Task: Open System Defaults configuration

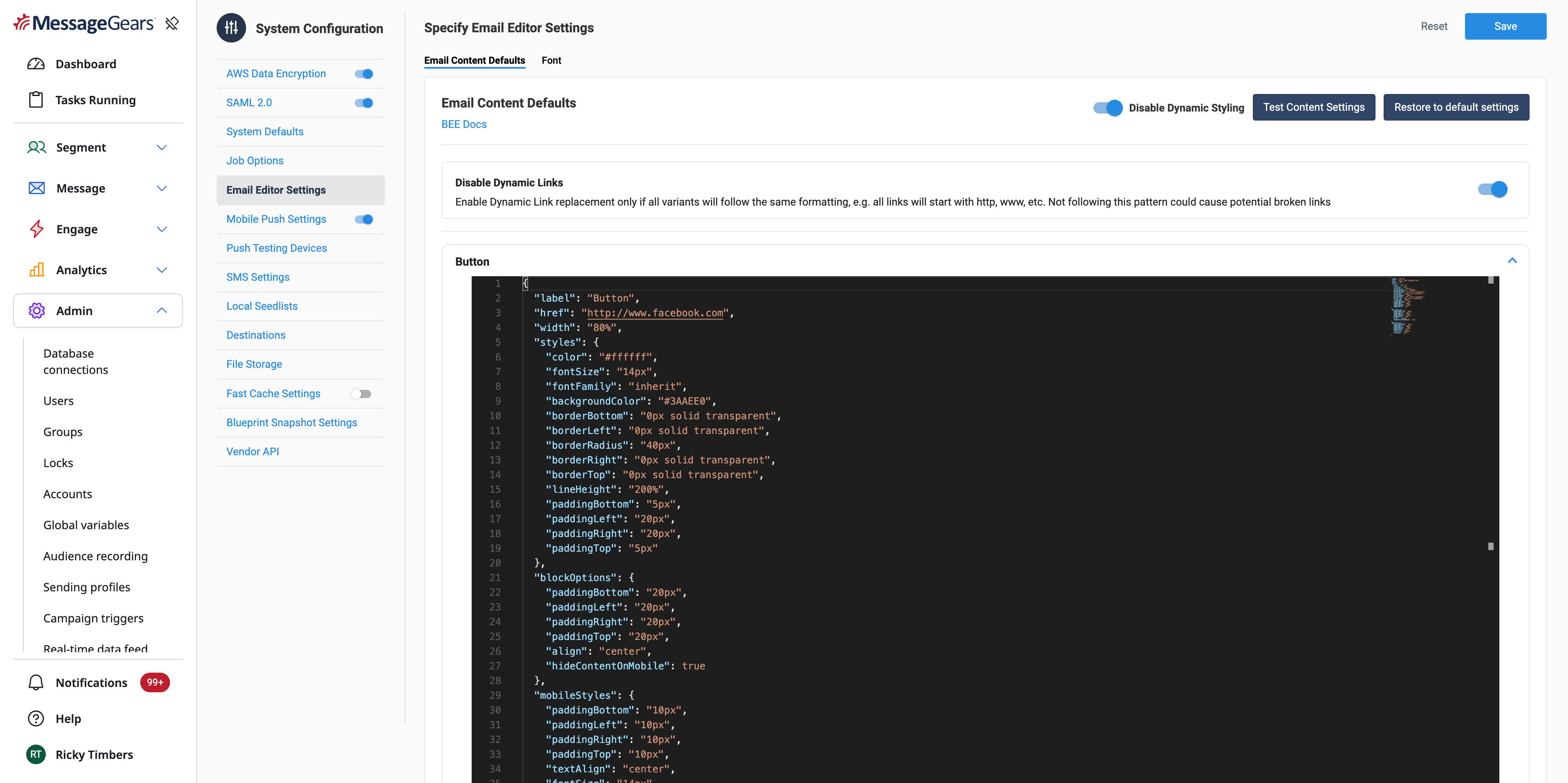Action: 265,132
